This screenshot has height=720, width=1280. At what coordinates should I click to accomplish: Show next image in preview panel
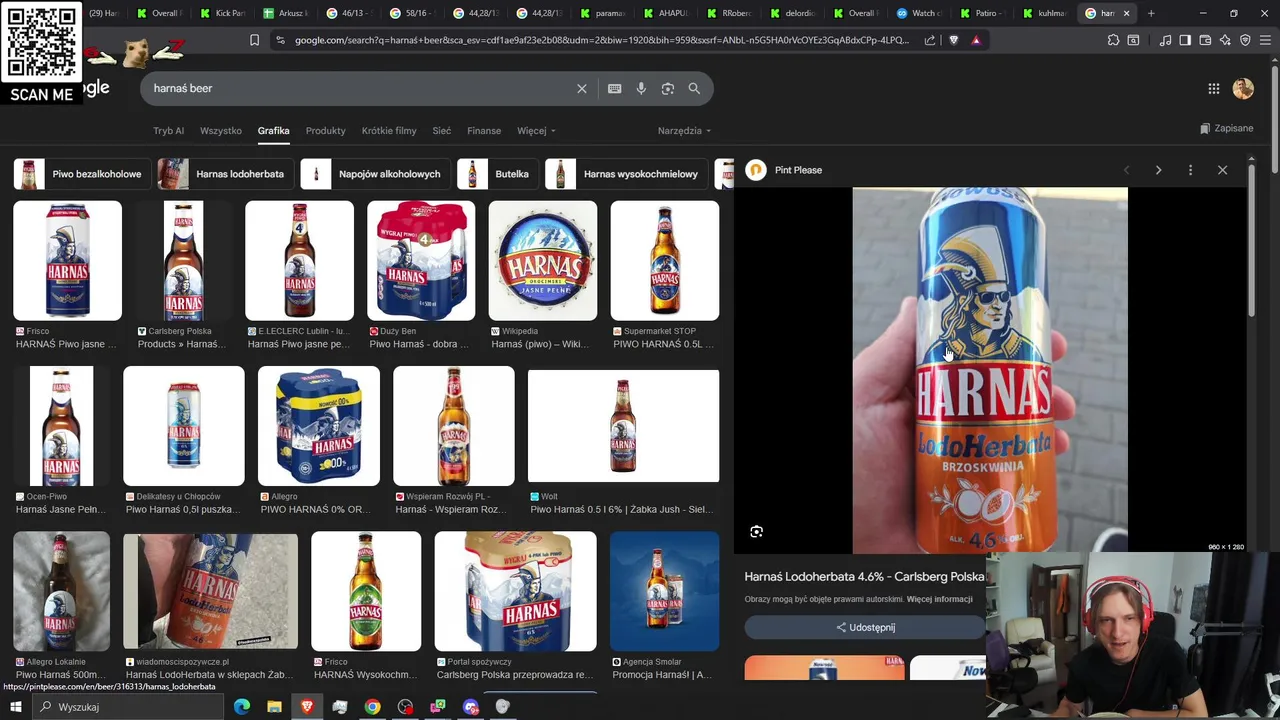pyautogui.click(x=1158, y=170)
